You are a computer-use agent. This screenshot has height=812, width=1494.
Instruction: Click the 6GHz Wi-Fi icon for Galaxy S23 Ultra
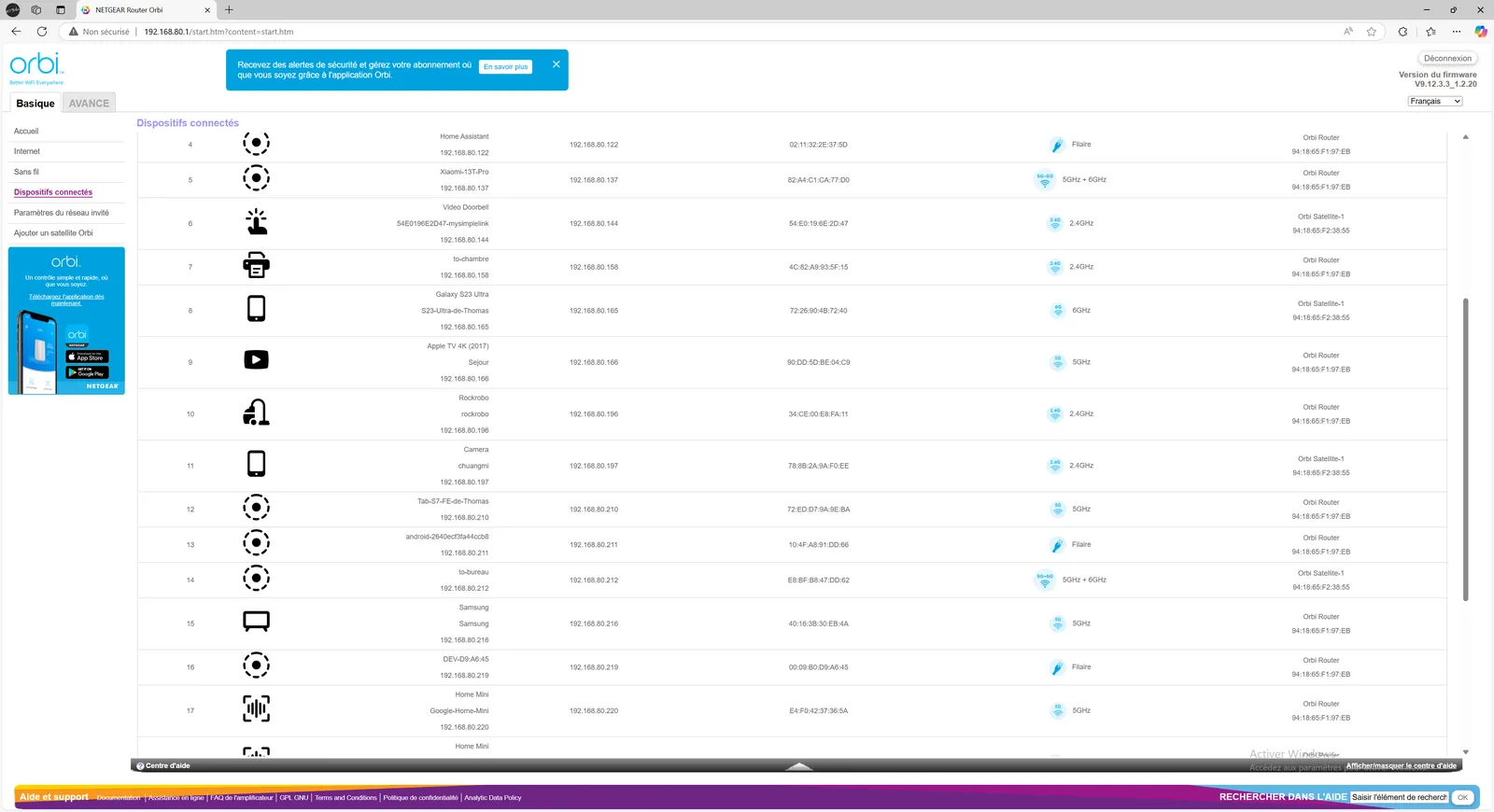pyautogui.click(x=1057, y=310)
